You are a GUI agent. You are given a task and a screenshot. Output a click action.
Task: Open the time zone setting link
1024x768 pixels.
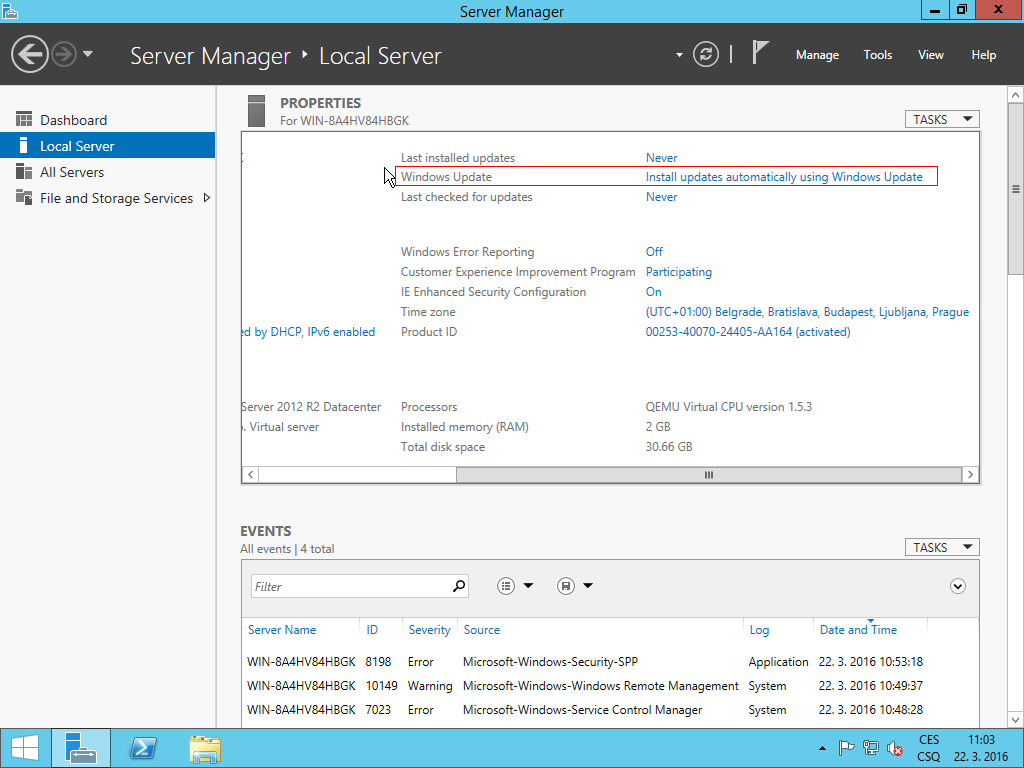(807, 312)
